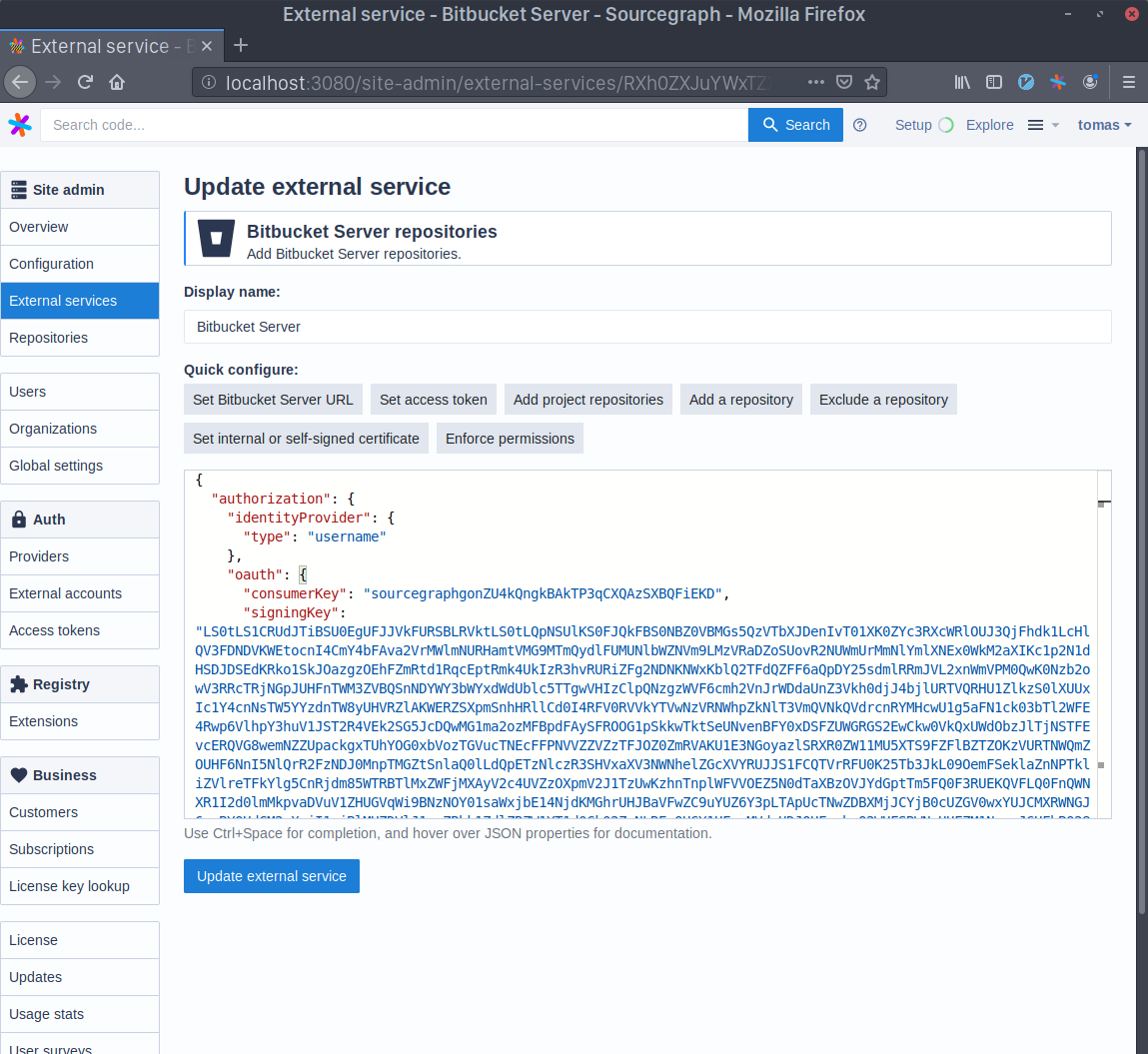
Task: Click the "signingKey" property in editor
Action: coord(291,612)
